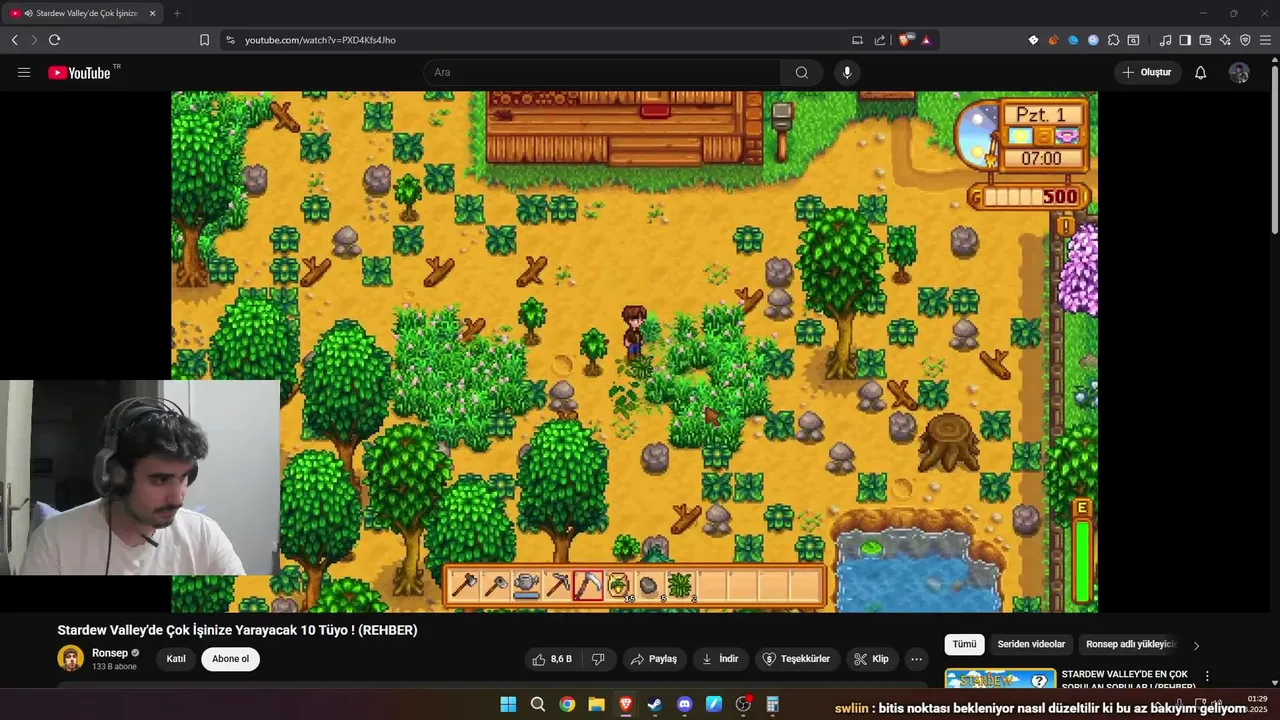The height and width of the screenshot is (720, 1280).
Task: Click the video title text
Action: tap(237, 630)
